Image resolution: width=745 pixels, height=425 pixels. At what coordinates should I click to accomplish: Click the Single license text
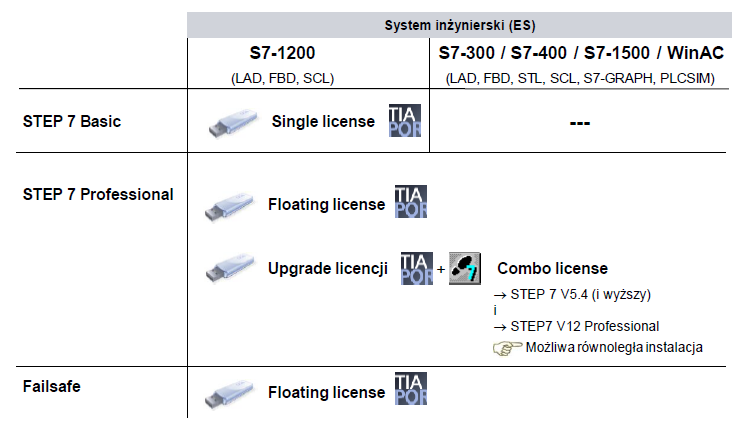[x=323, y=122]
